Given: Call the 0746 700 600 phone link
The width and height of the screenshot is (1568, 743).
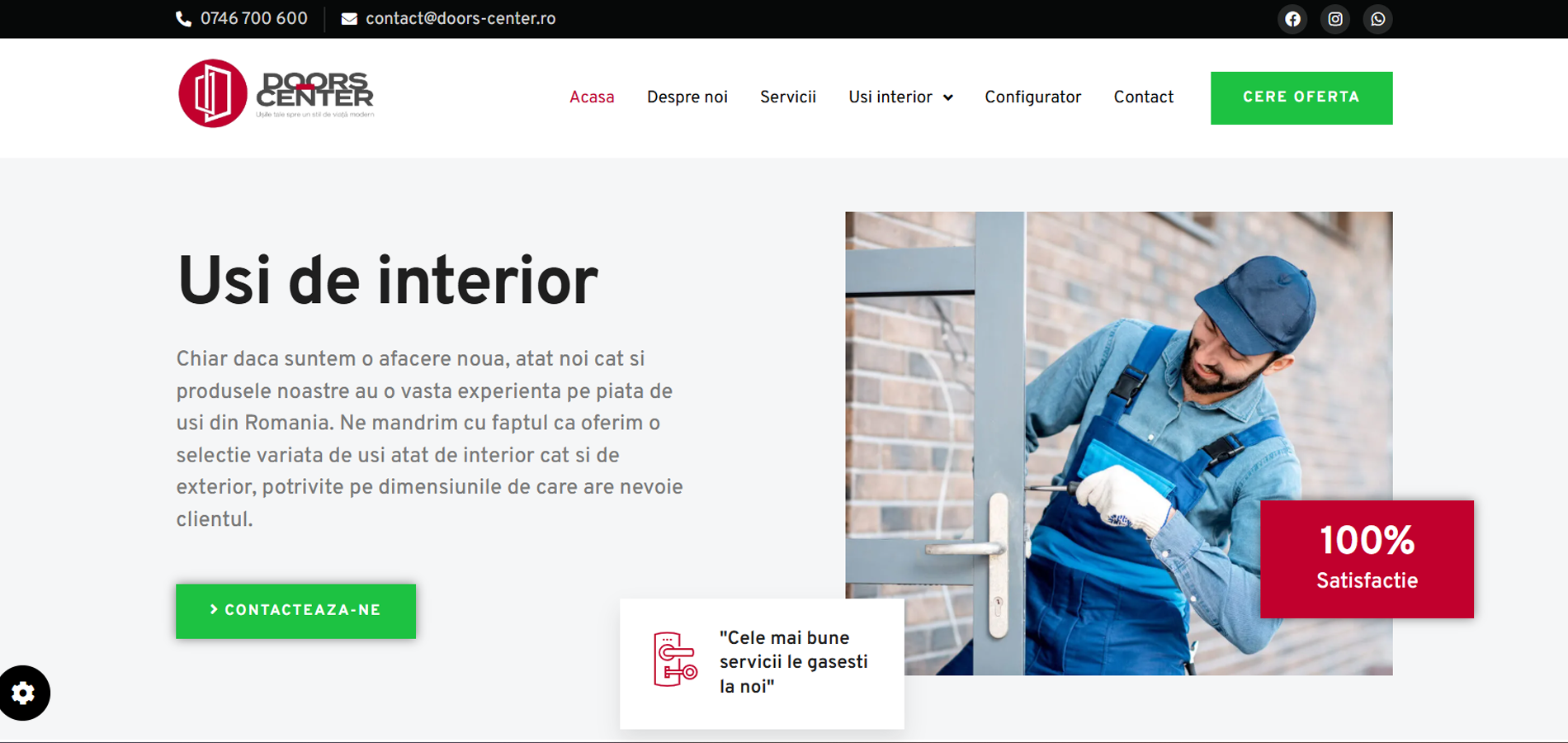Looking at the screenshot, I should pos(253,19).
